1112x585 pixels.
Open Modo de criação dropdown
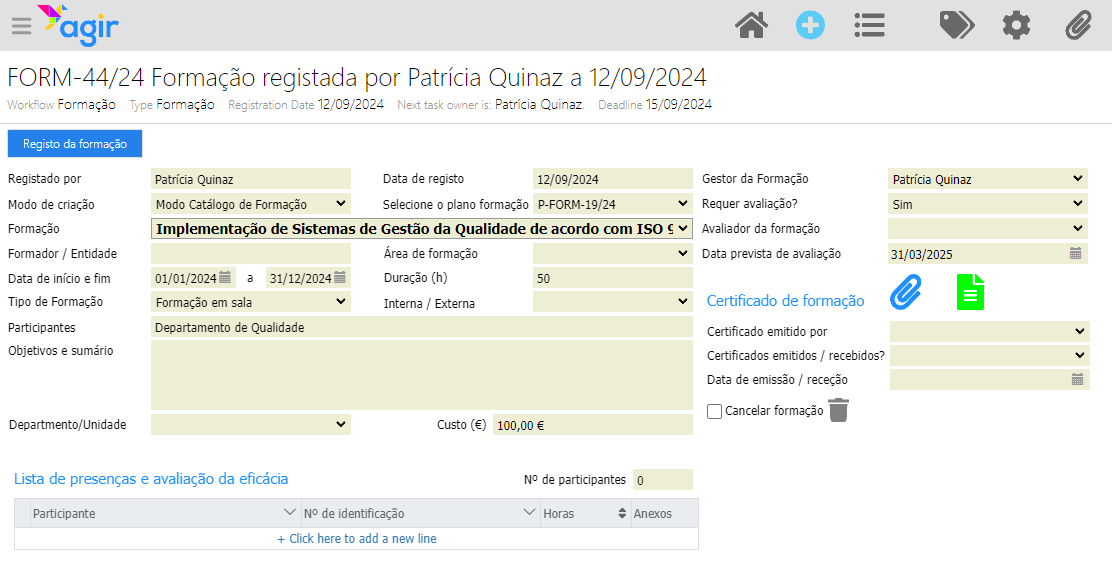[251, 204]
